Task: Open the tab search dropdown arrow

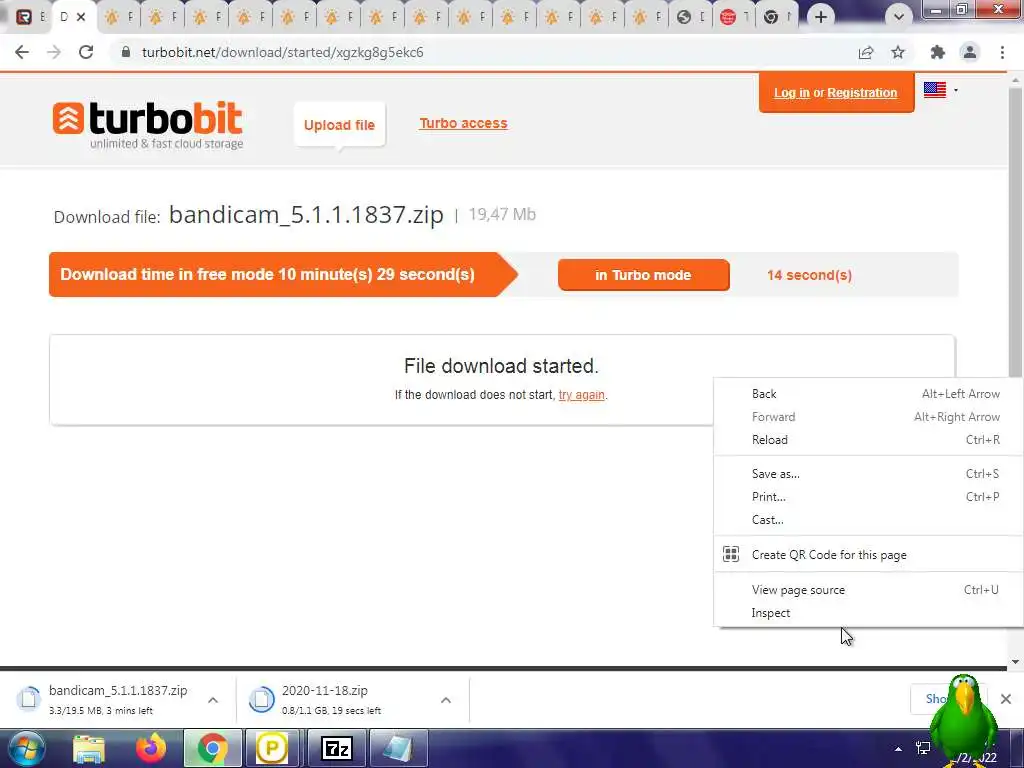Action: pos(899,17)
